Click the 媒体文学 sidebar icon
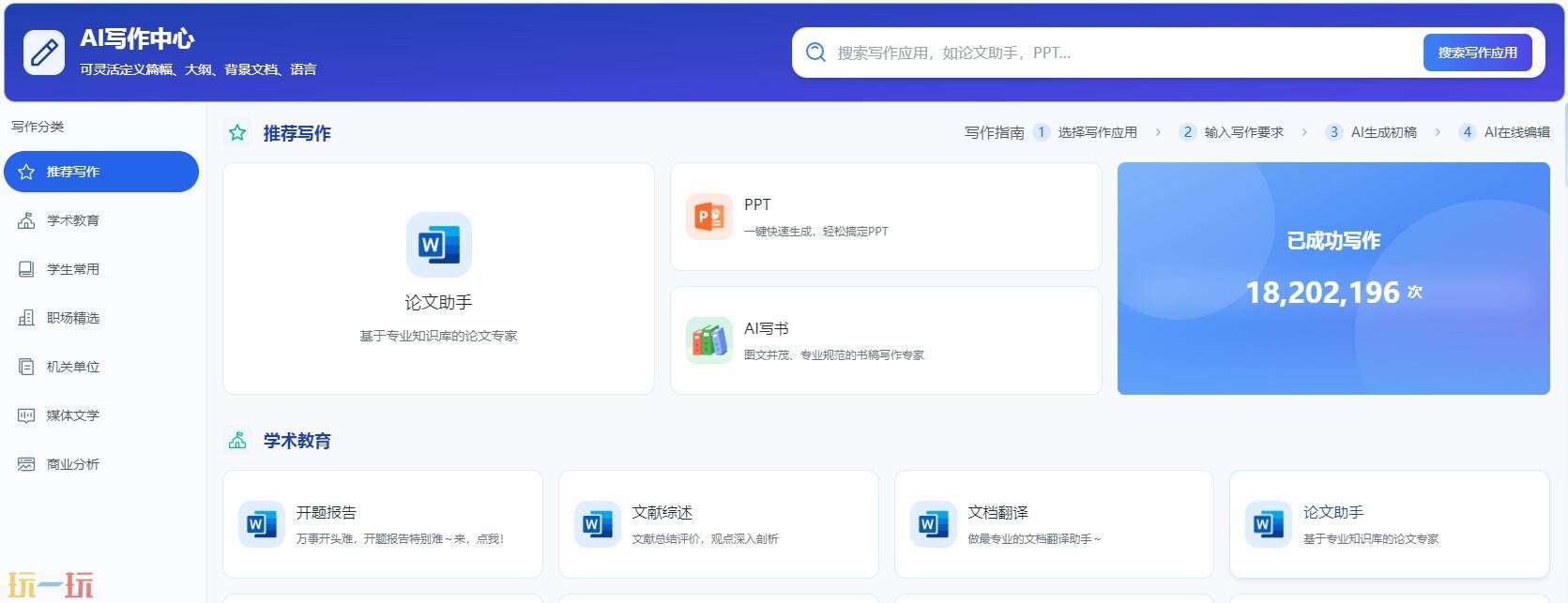This screenshot has width=1568, height=603. tap(26, 415)
